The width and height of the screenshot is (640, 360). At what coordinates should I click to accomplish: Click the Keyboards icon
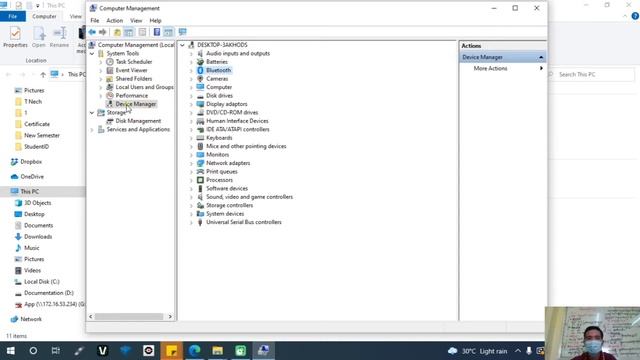coord(200,138)
